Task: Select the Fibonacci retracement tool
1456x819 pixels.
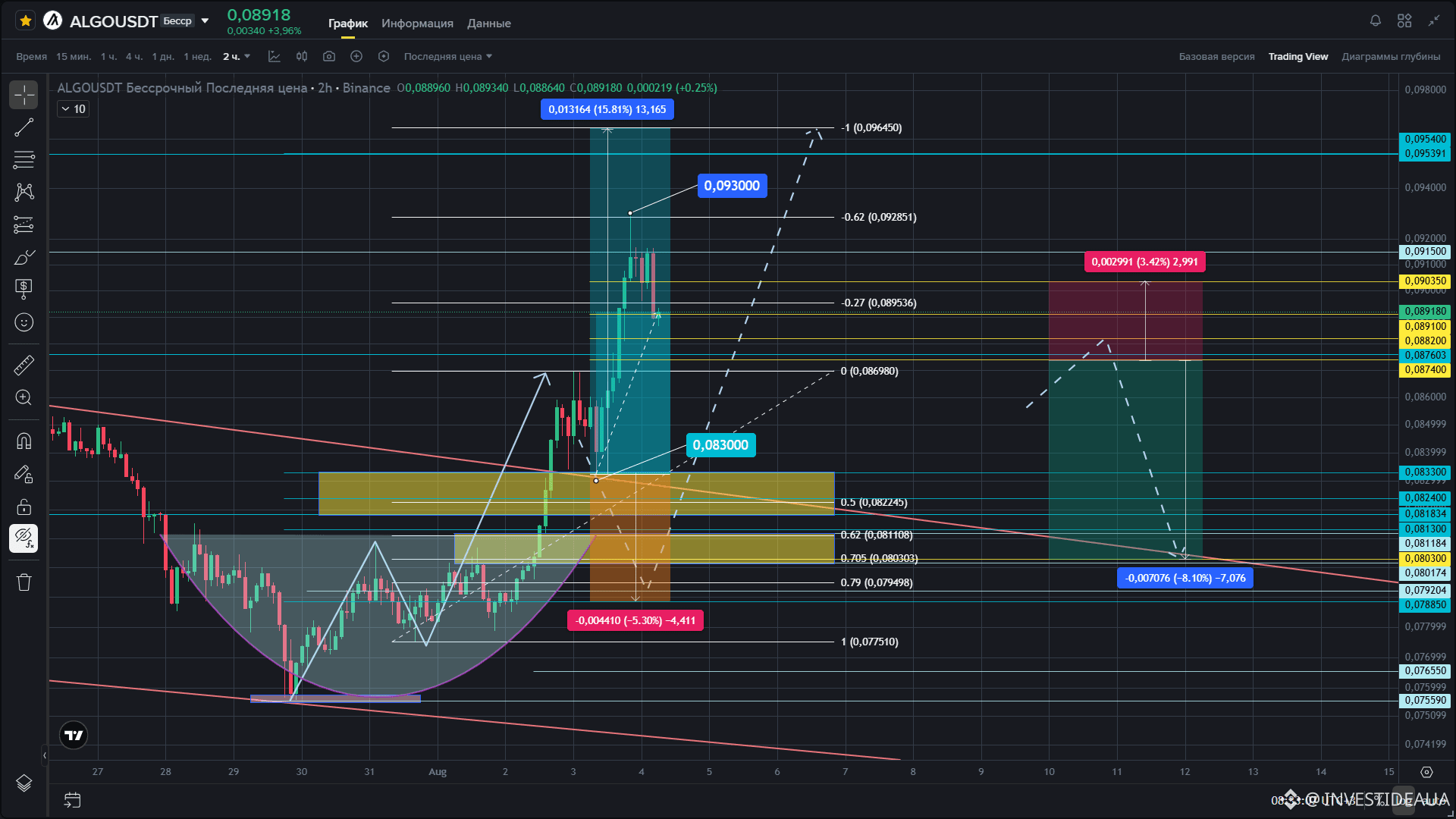Action: point(24,159)
